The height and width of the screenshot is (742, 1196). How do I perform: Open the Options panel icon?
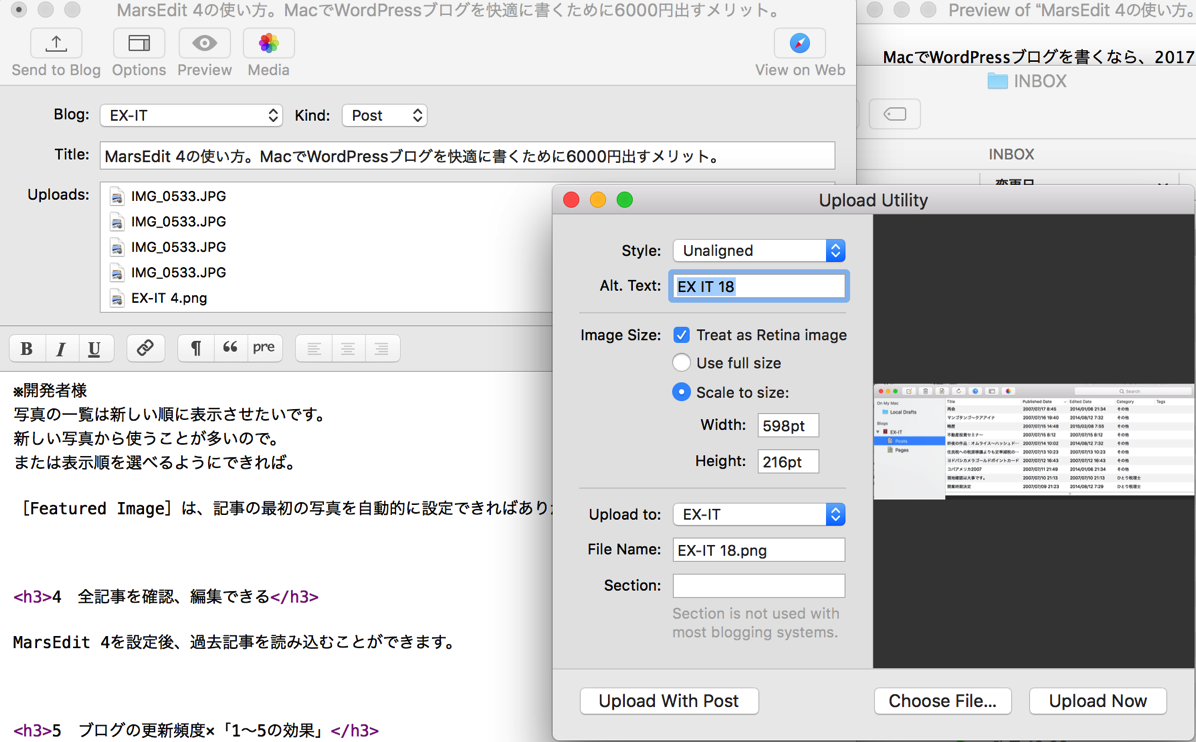pyautogui.click(x=139, y=43)
